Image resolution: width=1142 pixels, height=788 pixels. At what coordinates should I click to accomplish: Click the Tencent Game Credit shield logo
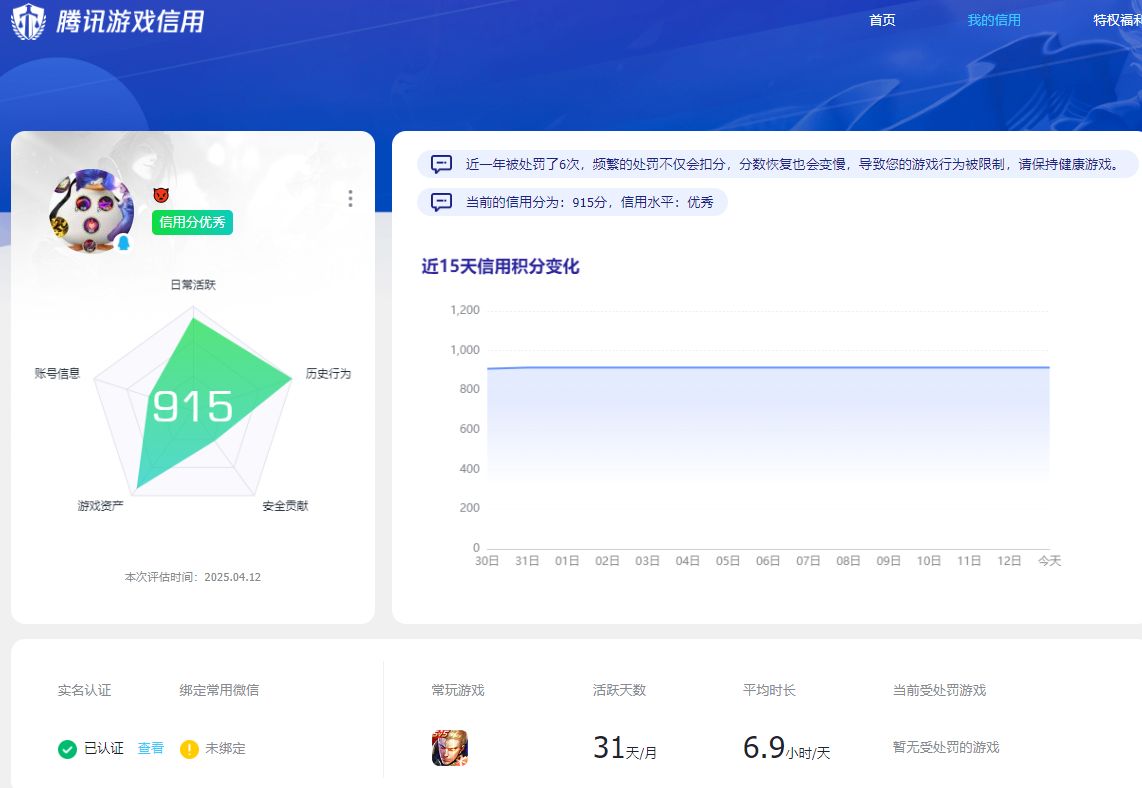point(28,21)
